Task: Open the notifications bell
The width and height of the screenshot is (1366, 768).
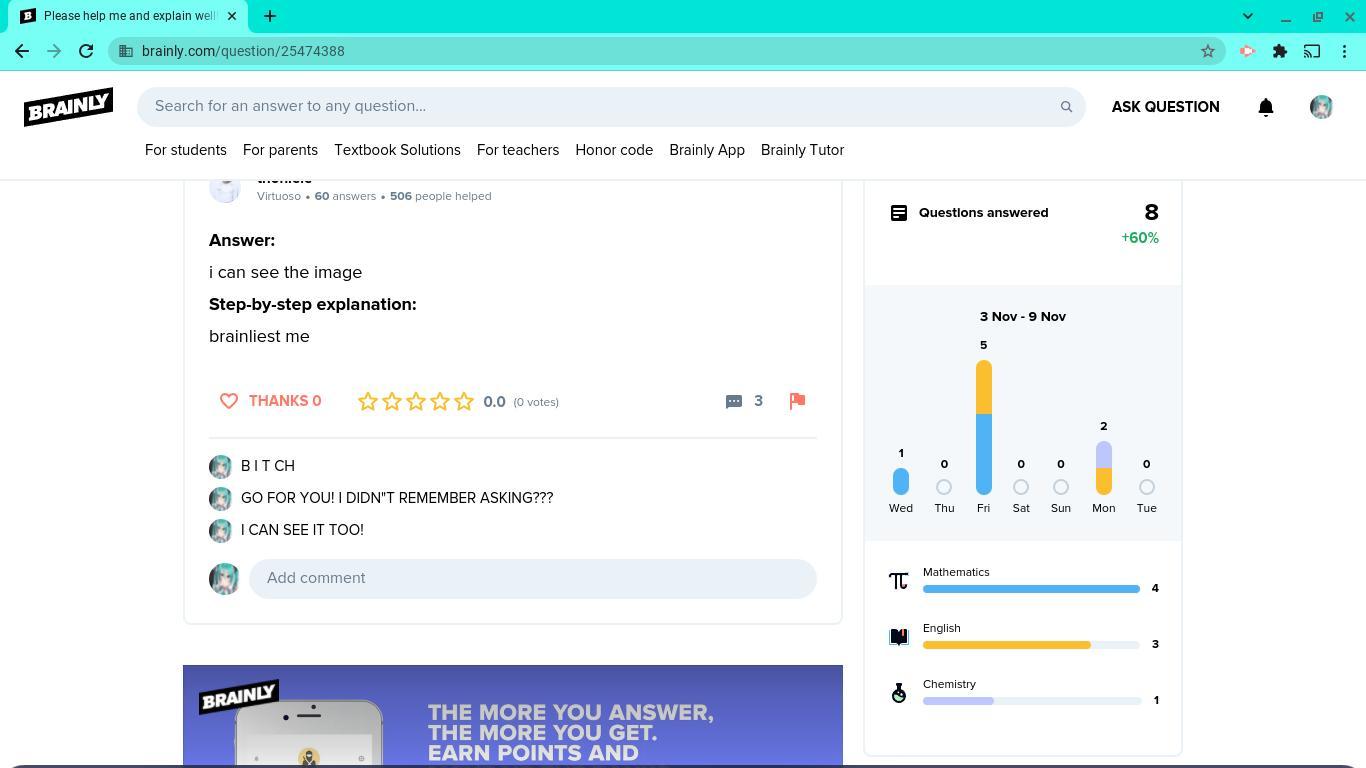Action: [1266, 107]
